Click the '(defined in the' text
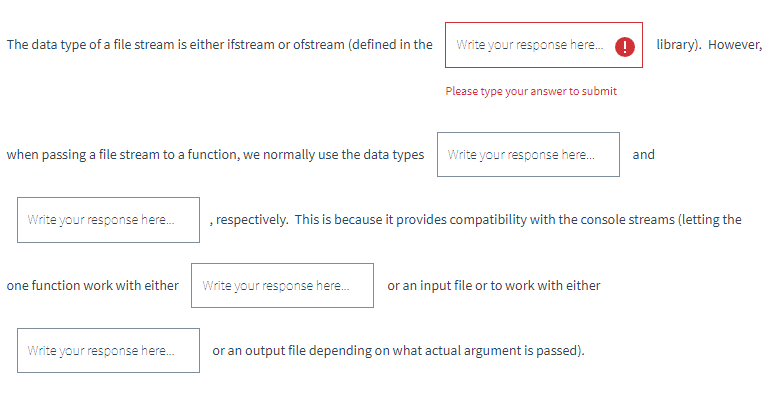774x402 pixels. coord(390,44)
